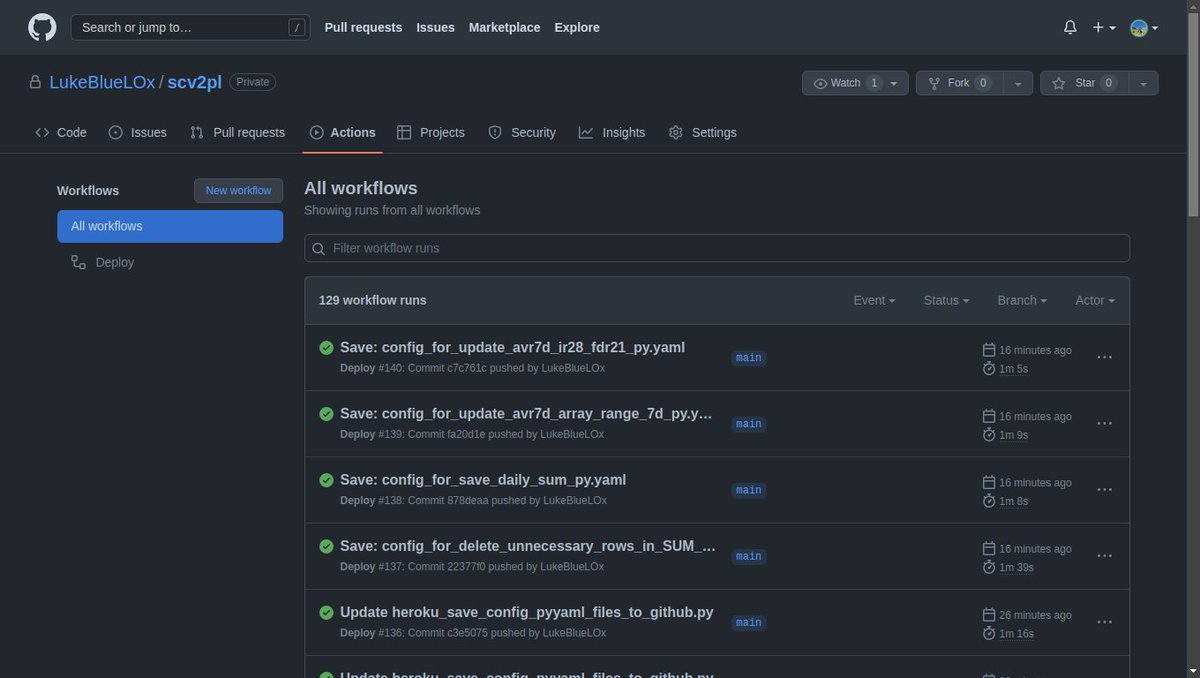Open the LukeBlueLOx owner link

pyautogui.click(x=102, y=82)
